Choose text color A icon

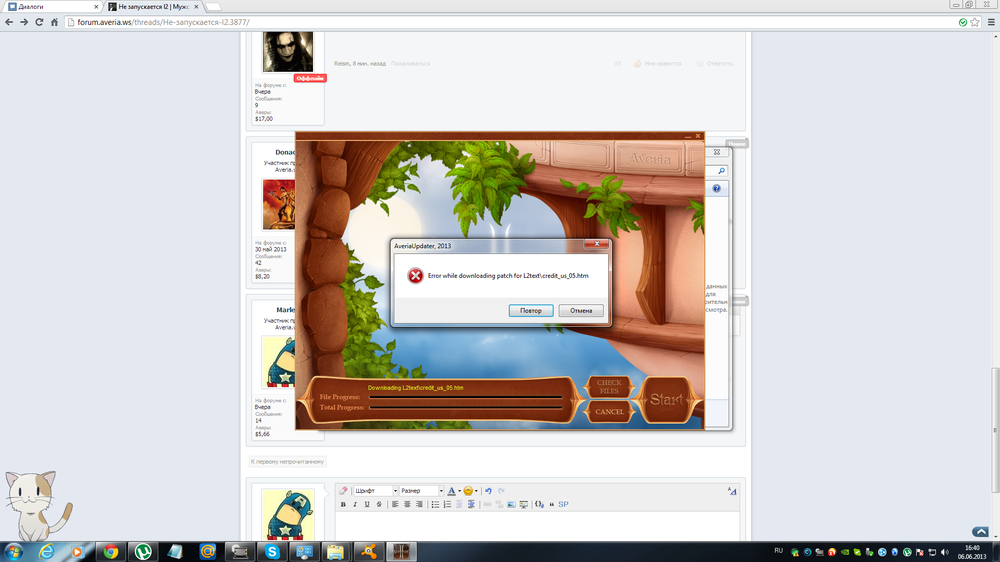452,491
